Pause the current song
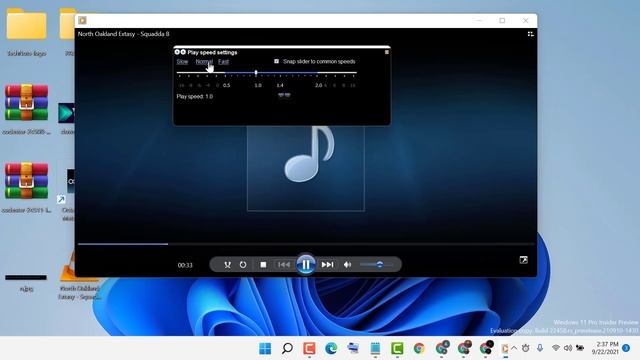Screen dimensions: 640x360 coord(306,265)
